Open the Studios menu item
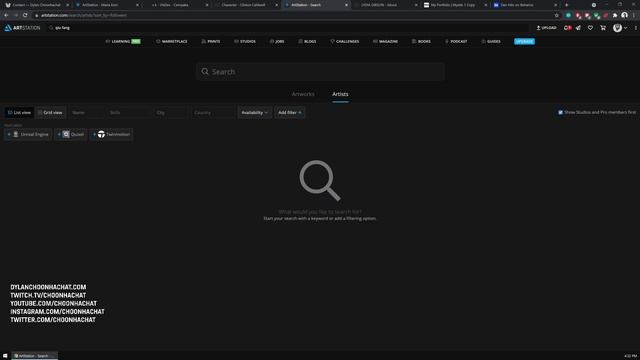Image resolution: width=640 pixels, height=360 pixels. click(245, 42)
